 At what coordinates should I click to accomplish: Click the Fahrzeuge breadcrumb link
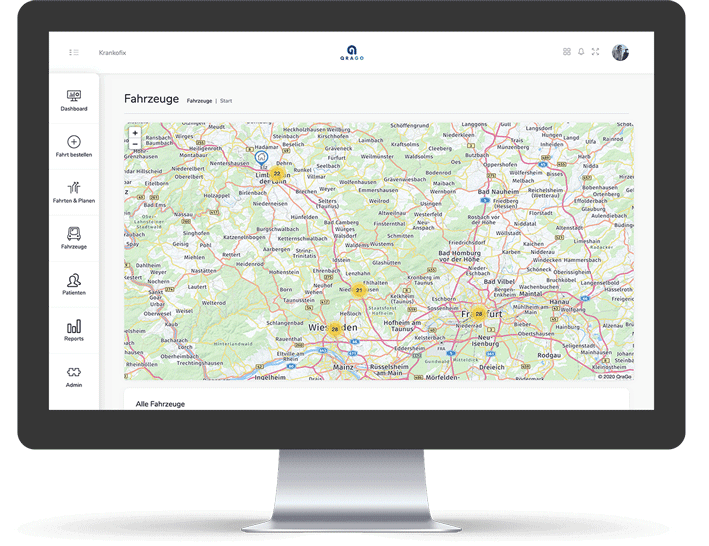tap(199, 101)
